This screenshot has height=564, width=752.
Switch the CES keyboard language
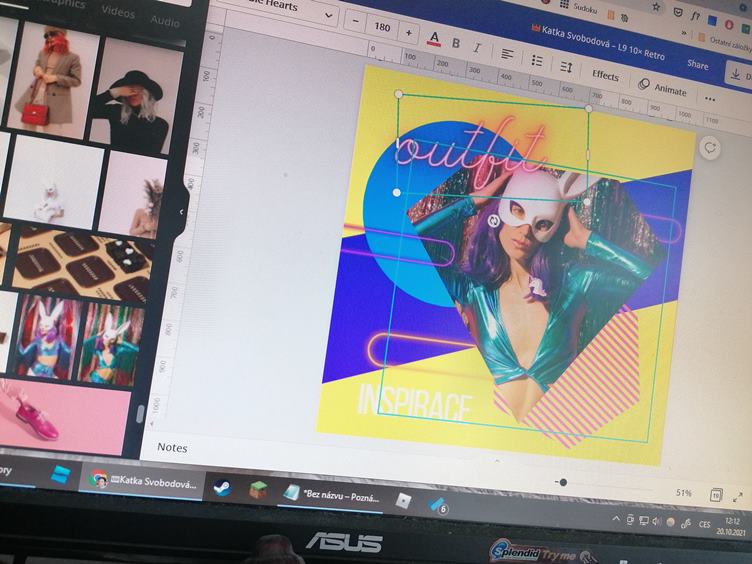coord(704,524)
